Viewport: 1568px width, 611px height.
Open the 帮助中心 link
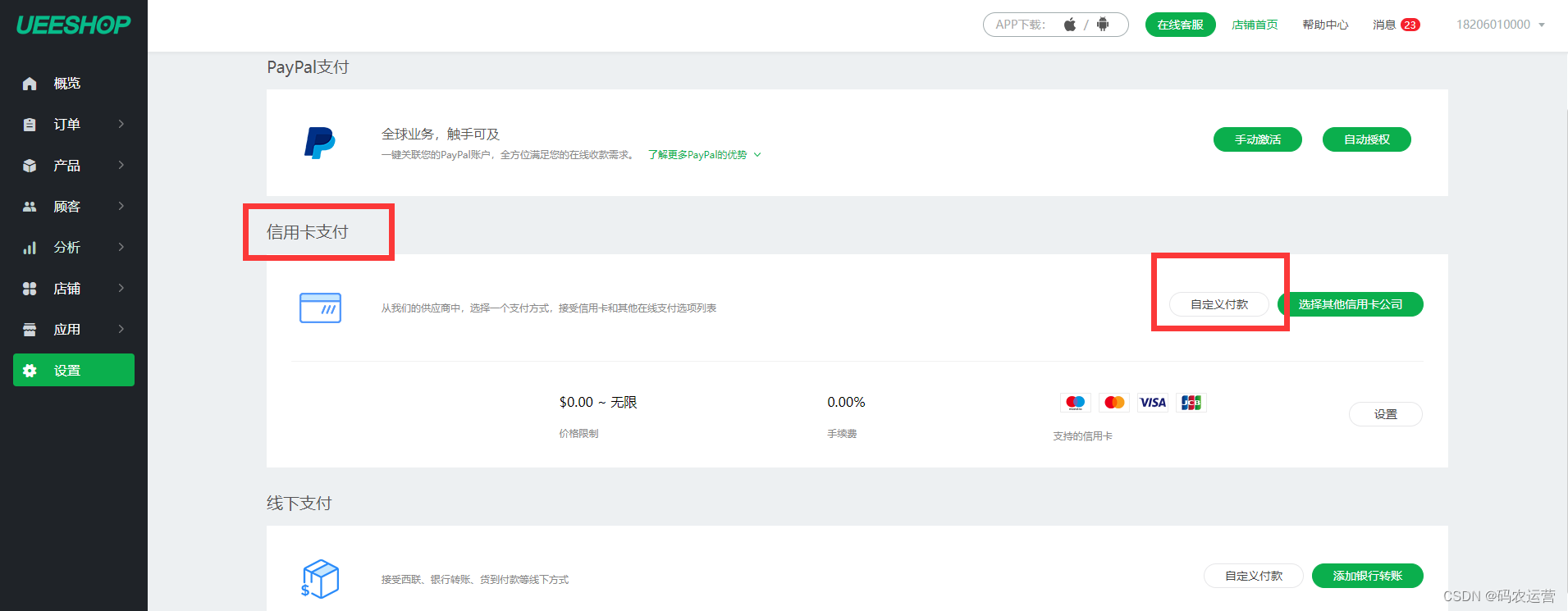point(1325,25)
